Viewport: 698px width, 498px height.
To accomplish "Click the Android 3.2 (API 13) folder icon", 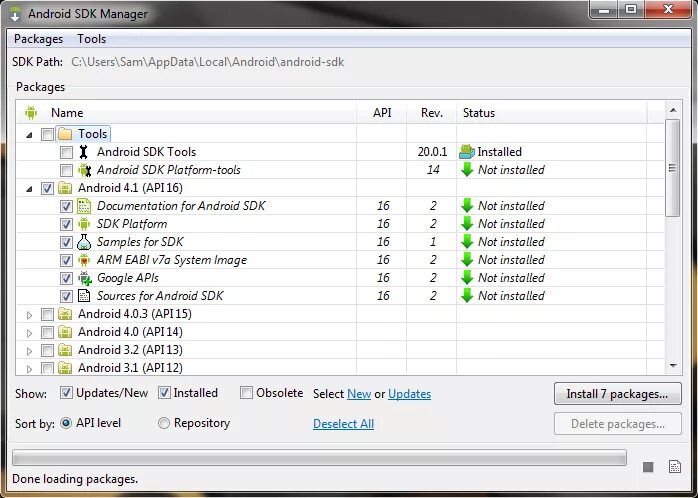I will point(65,350).
